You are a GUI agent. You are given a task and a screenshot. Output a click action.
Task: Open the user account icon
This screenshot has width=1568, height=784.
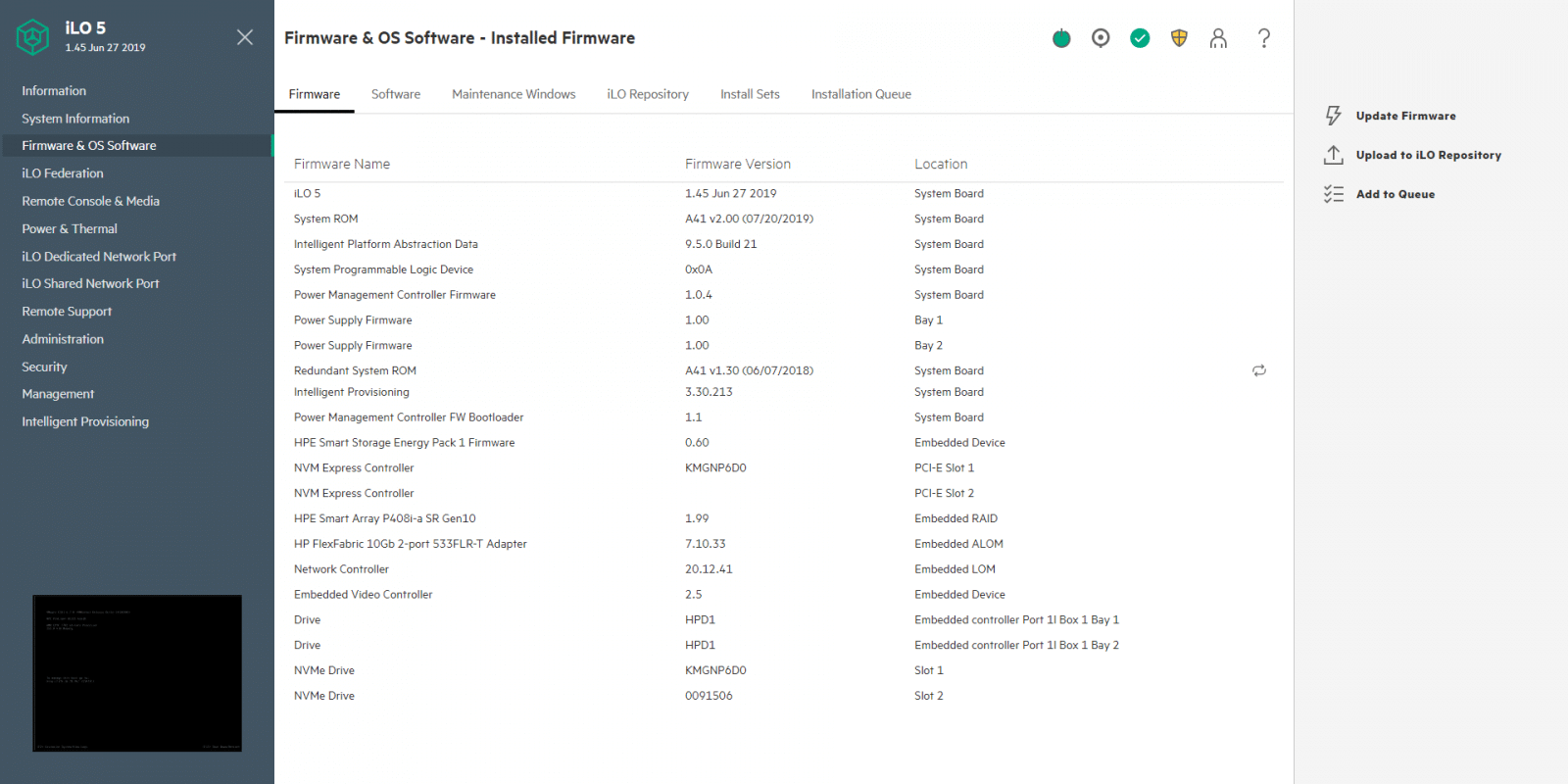tap(1218, 38)
